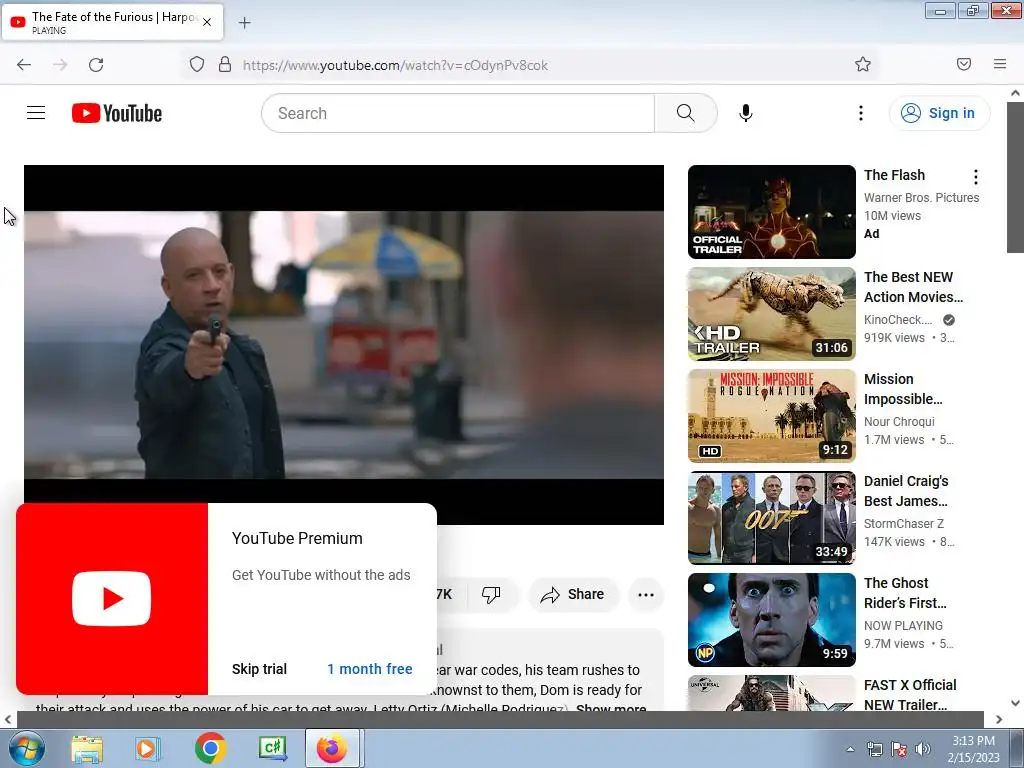Accept 1 month free offer
This screenshot has width=1024, height=768.
point(370,669)
